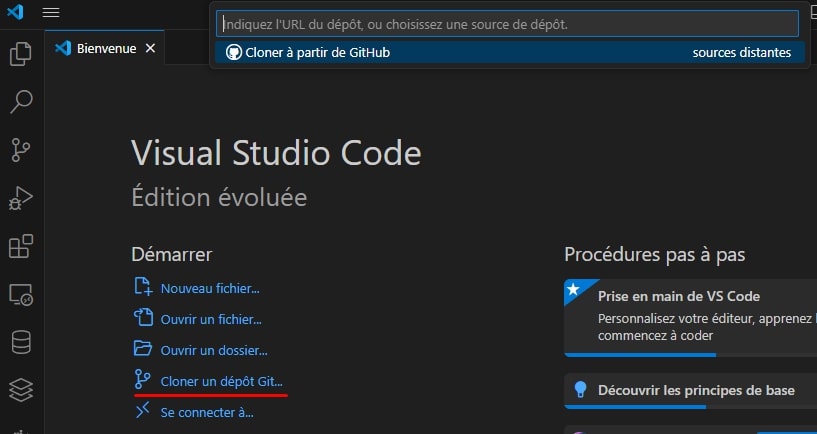Click the VS Code logo in title bar
817x434 pixels.
click(x=15, y=11)
